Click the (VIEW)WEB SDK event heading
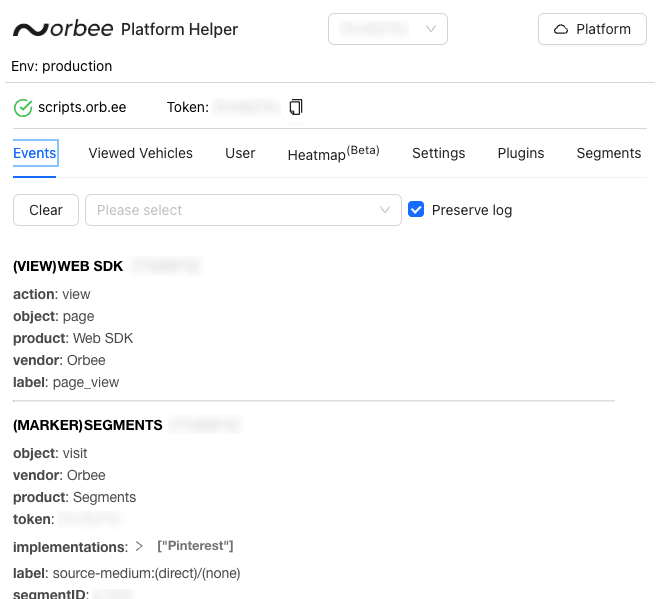 (68, 266)
